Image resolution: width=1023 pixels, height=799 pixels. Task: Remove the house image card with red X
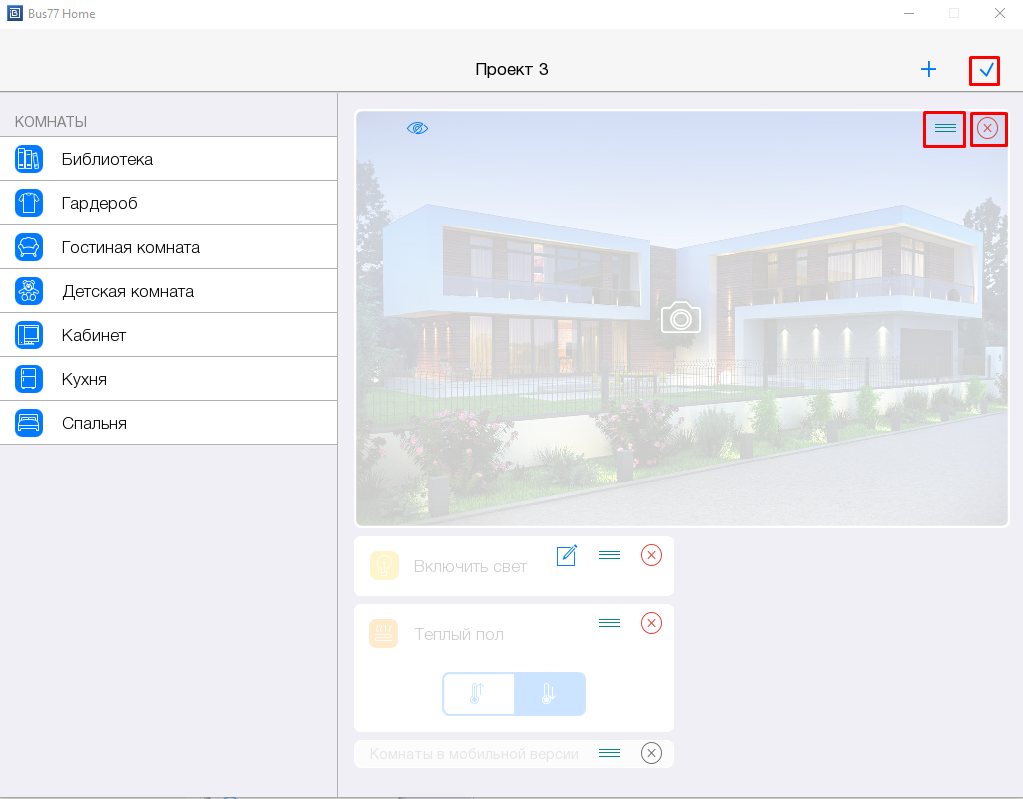(x=988, y=128)
